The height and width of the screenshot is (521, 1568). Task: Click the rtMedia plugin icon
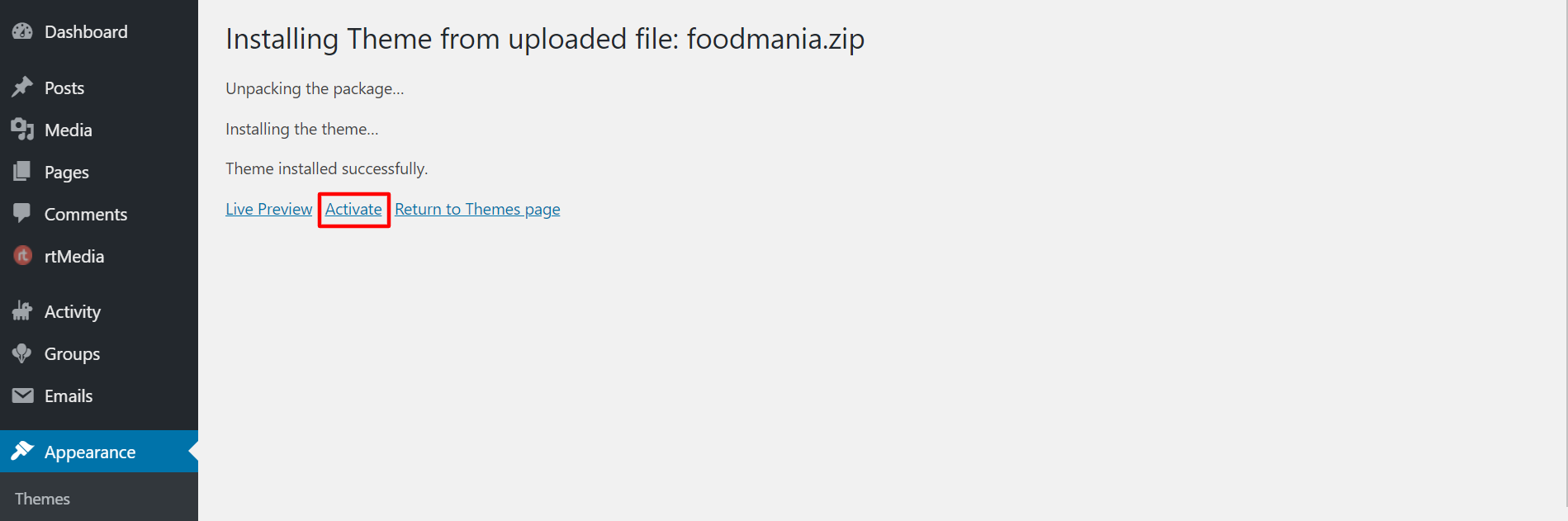tap(22, 256)
